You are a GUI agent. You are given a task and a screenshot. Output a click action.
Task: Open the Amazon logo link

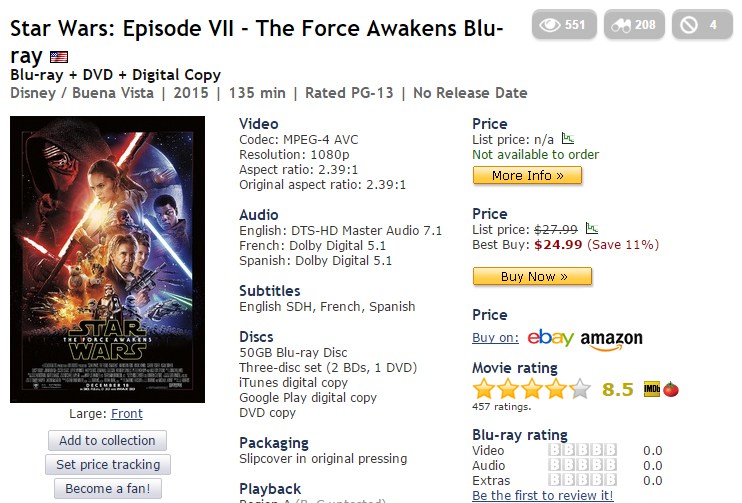tap(611, 339)
